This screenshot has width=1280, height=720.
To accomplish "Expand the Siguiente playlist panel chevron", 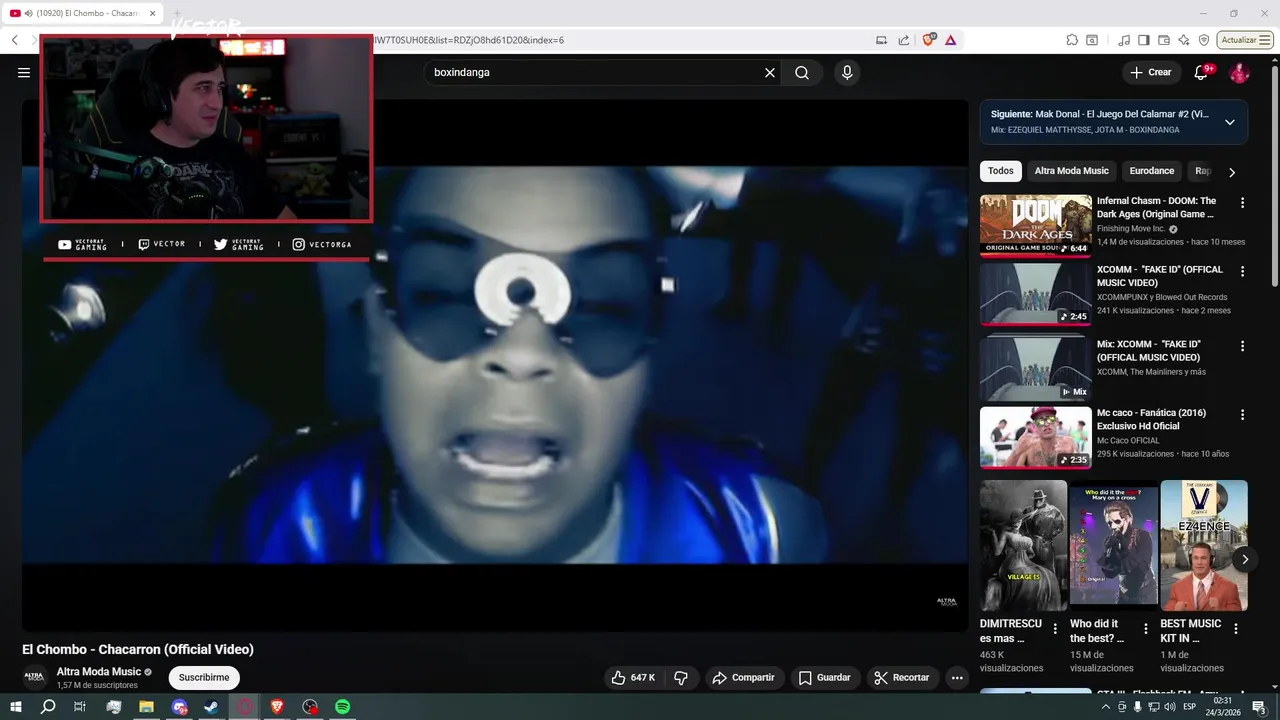I will coord(1230,122).
